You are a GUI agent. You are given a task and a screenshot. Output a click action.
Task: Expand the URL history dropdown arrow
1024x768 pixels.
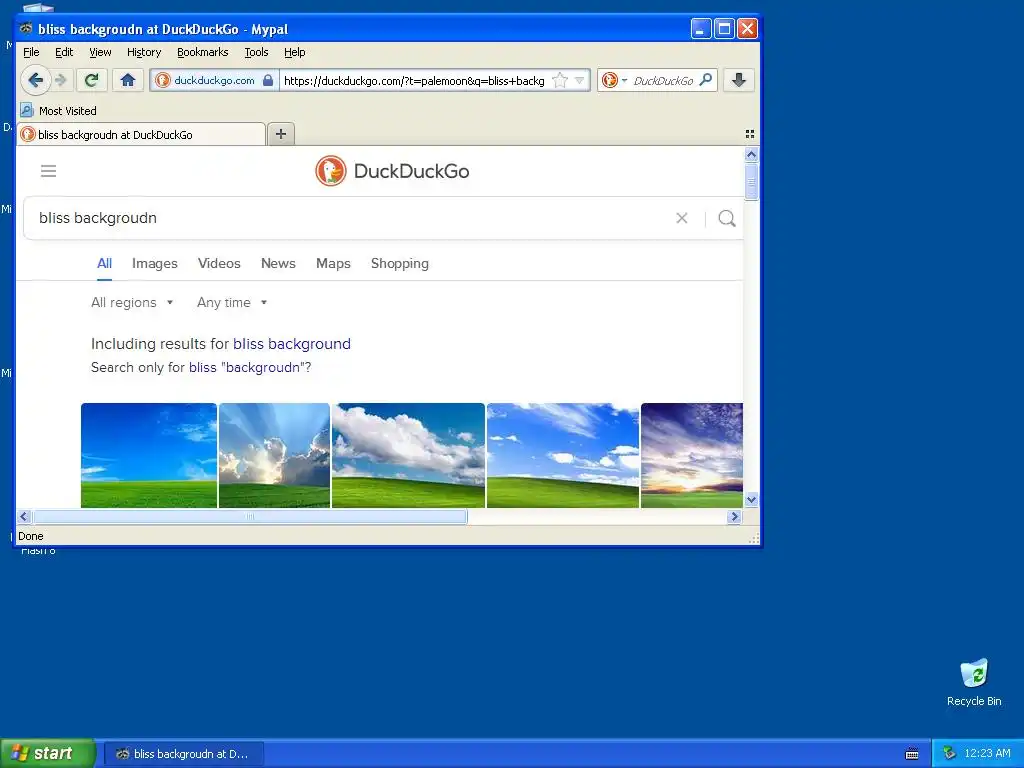point(579,80)
